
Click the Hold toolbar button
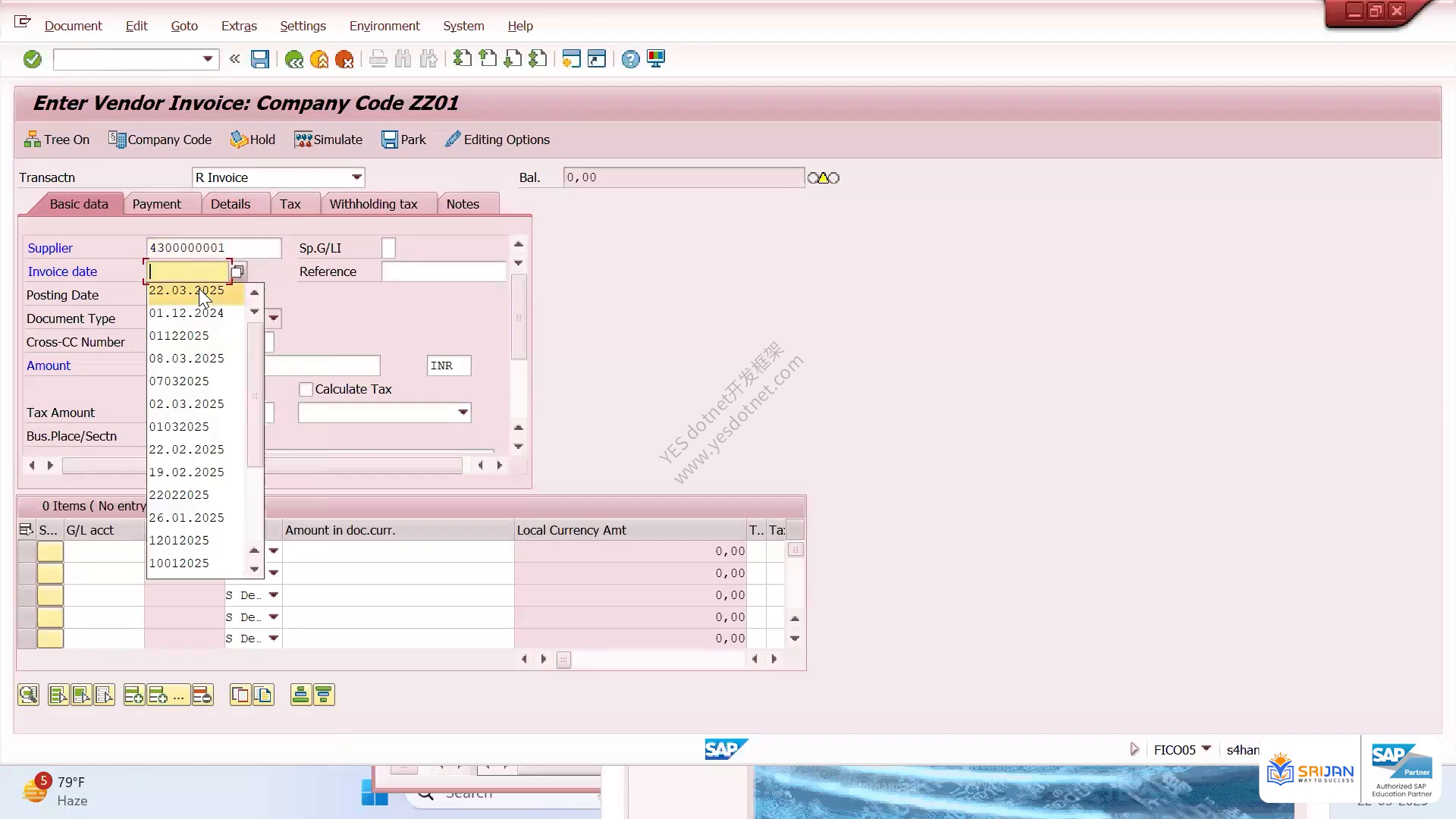point(253,140)
